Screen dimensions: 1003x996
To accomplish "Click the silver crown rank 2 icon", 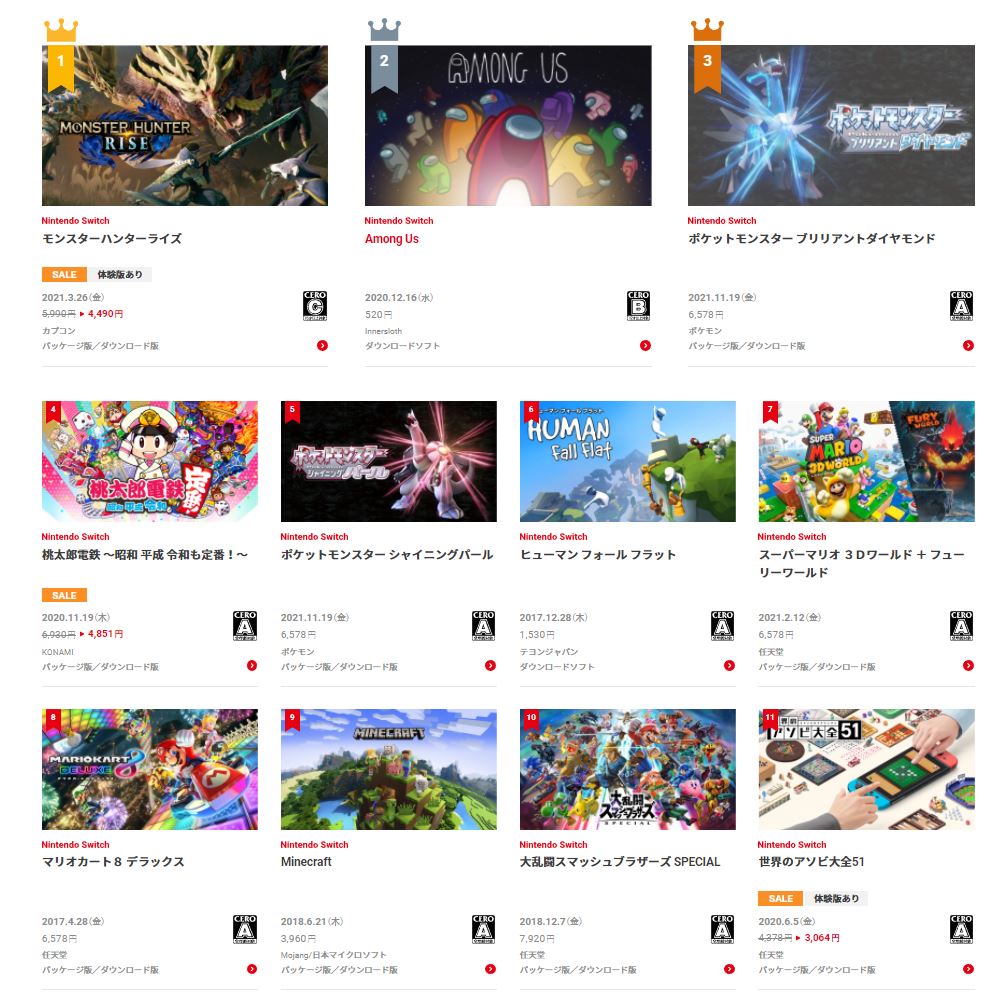I will point(384,30).
